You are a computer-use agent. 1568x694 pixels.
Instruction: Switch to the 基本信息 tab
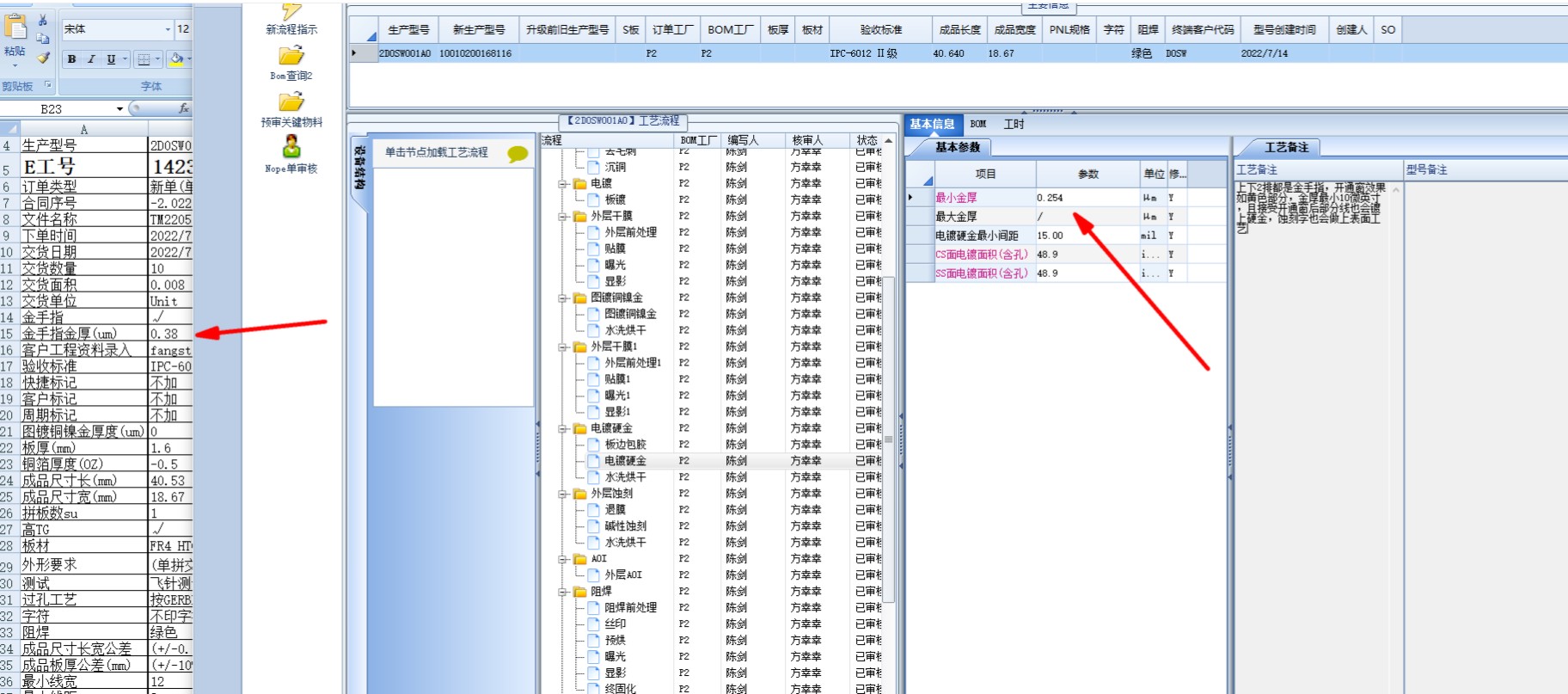[932, 124]
